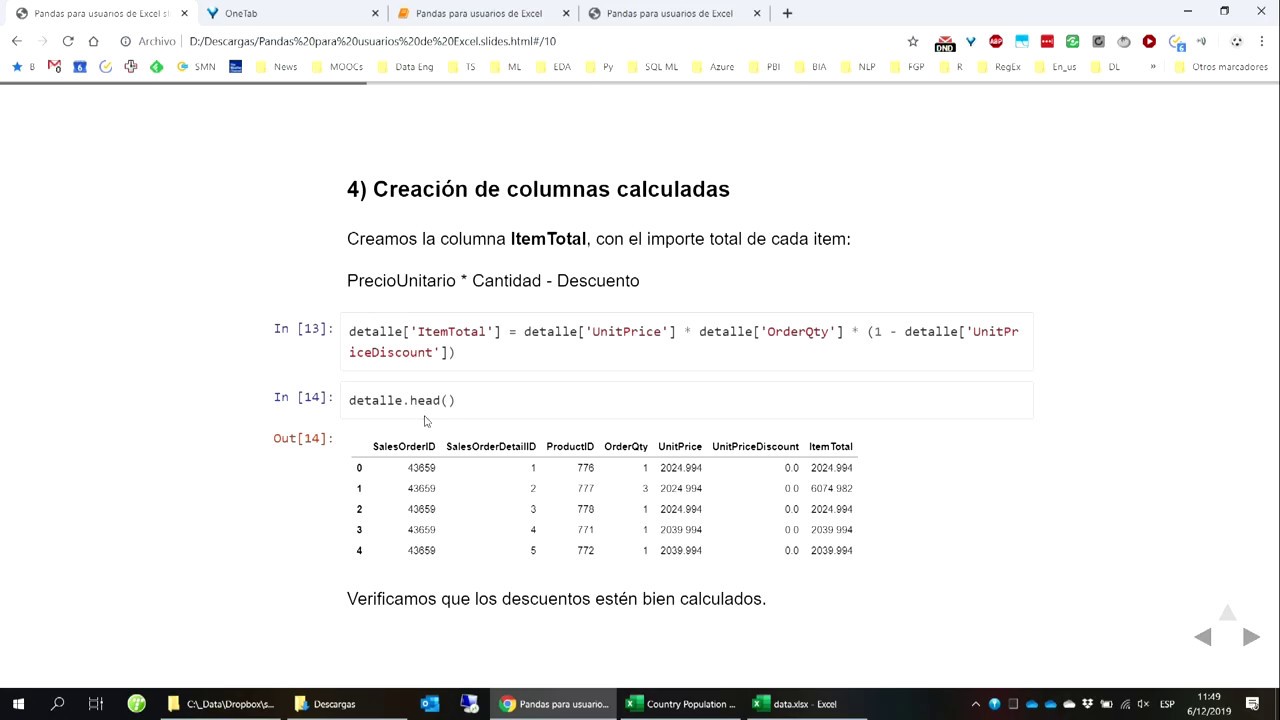1280x720 pixels.
Task: Open the News bookmarks folder
Action: (x=277, y=67)
